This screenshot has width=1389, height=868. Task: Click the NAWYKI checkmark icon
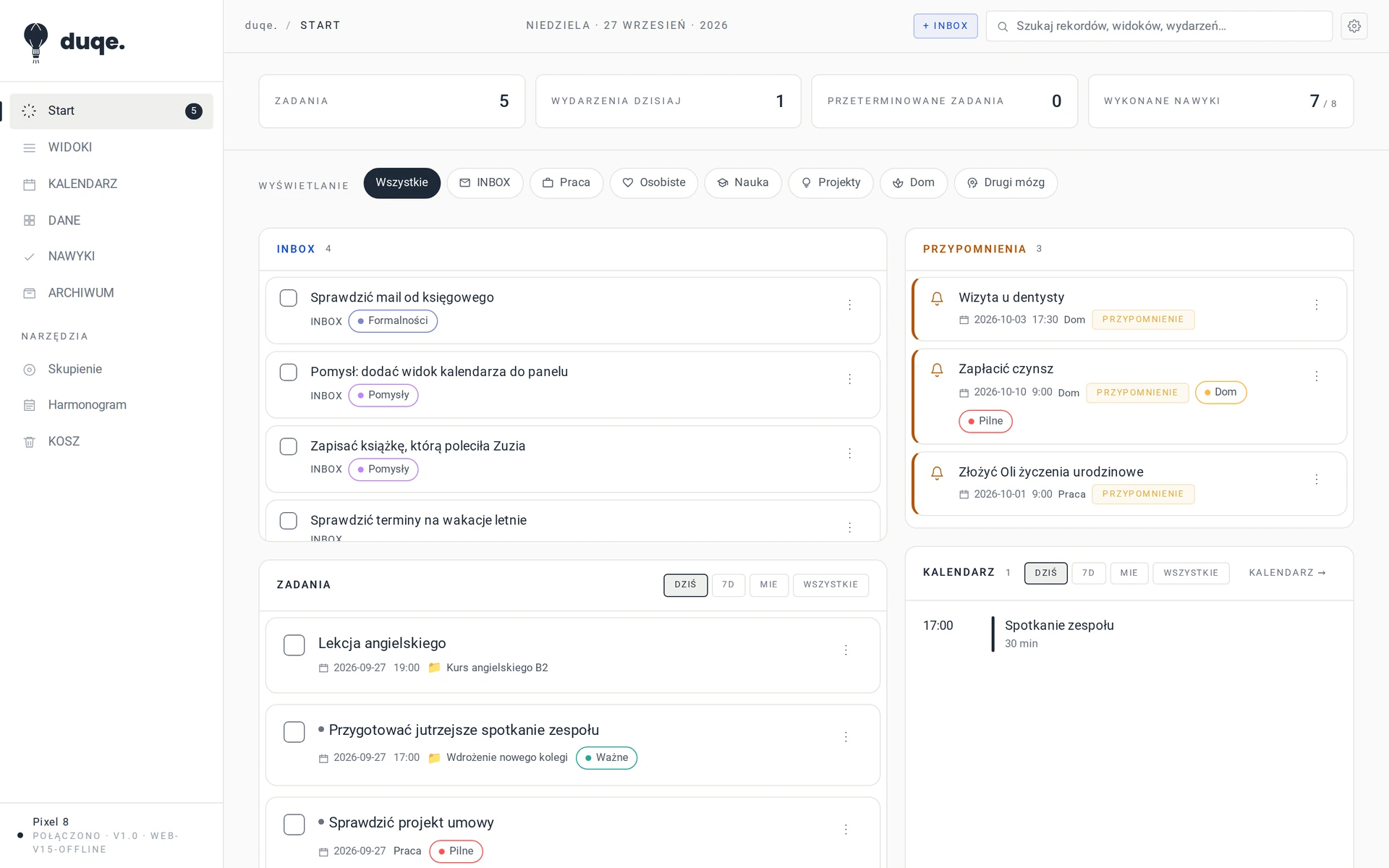pyautogui.click(x=30, y=257)
